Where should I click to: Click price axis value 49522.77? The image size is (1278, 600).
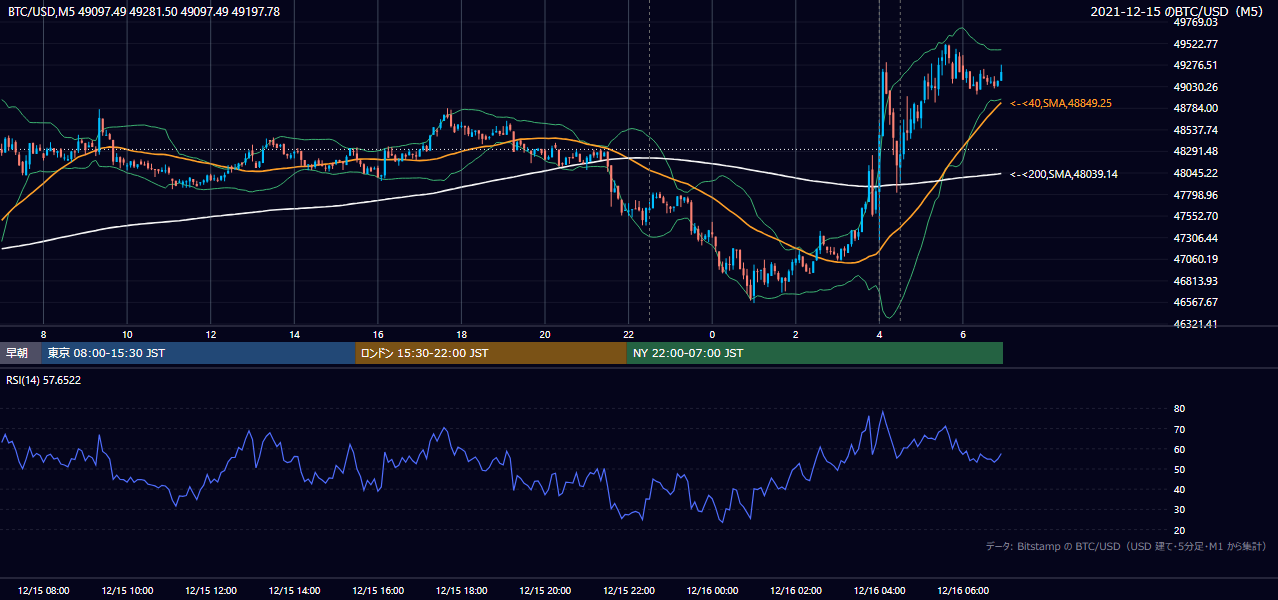(x=1196, y=44)
